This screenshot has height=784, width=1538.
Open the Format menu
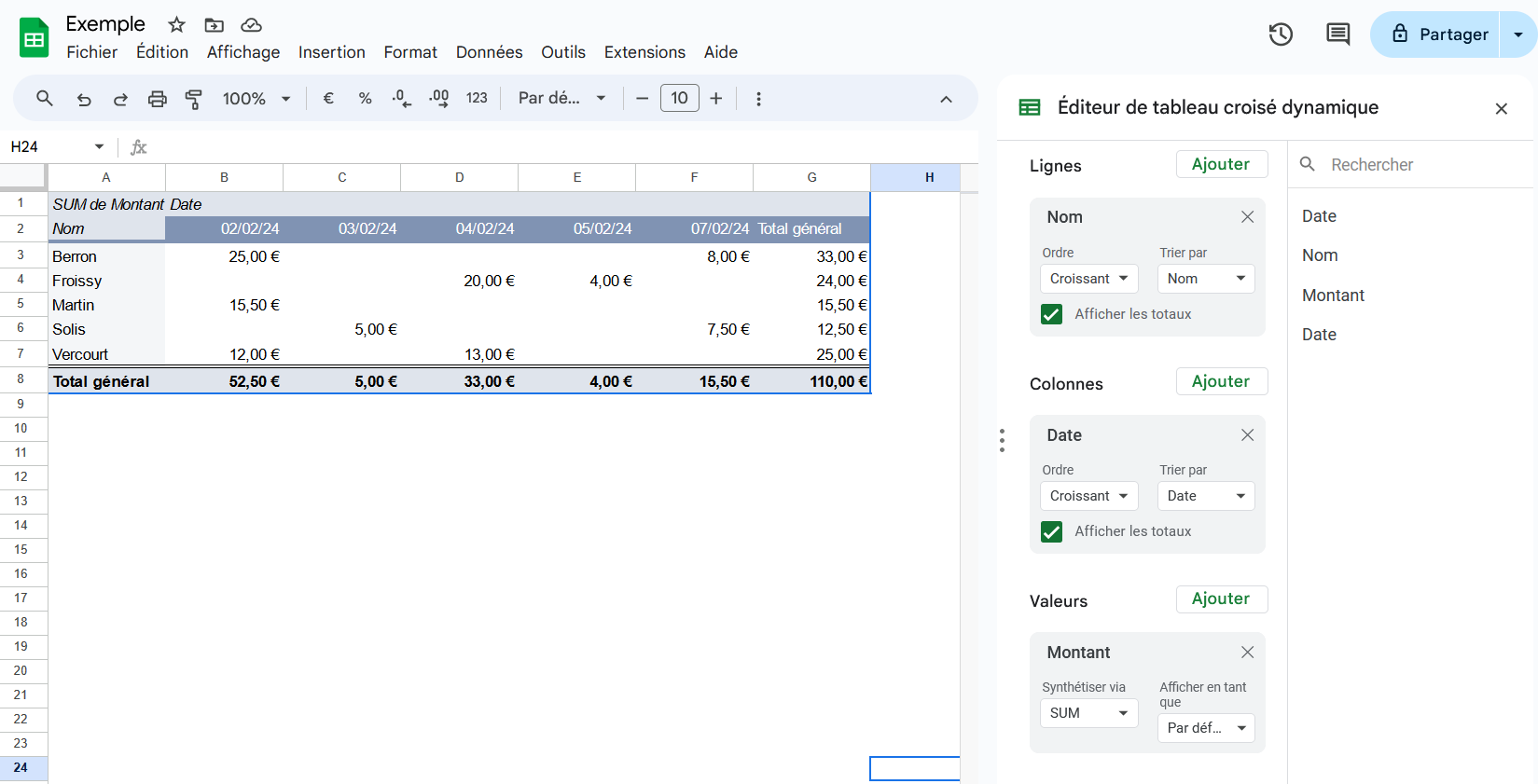410,52
